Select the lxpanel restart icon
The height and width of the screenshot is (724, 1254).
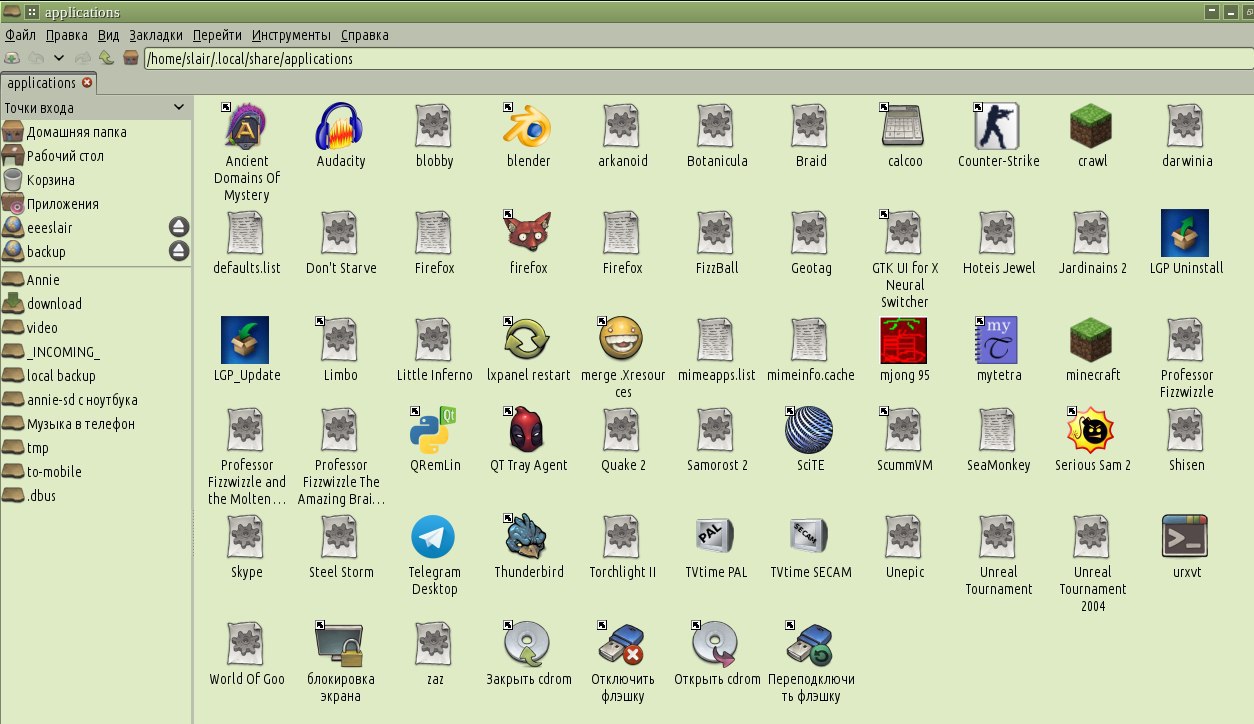click(x=528, y=340)
